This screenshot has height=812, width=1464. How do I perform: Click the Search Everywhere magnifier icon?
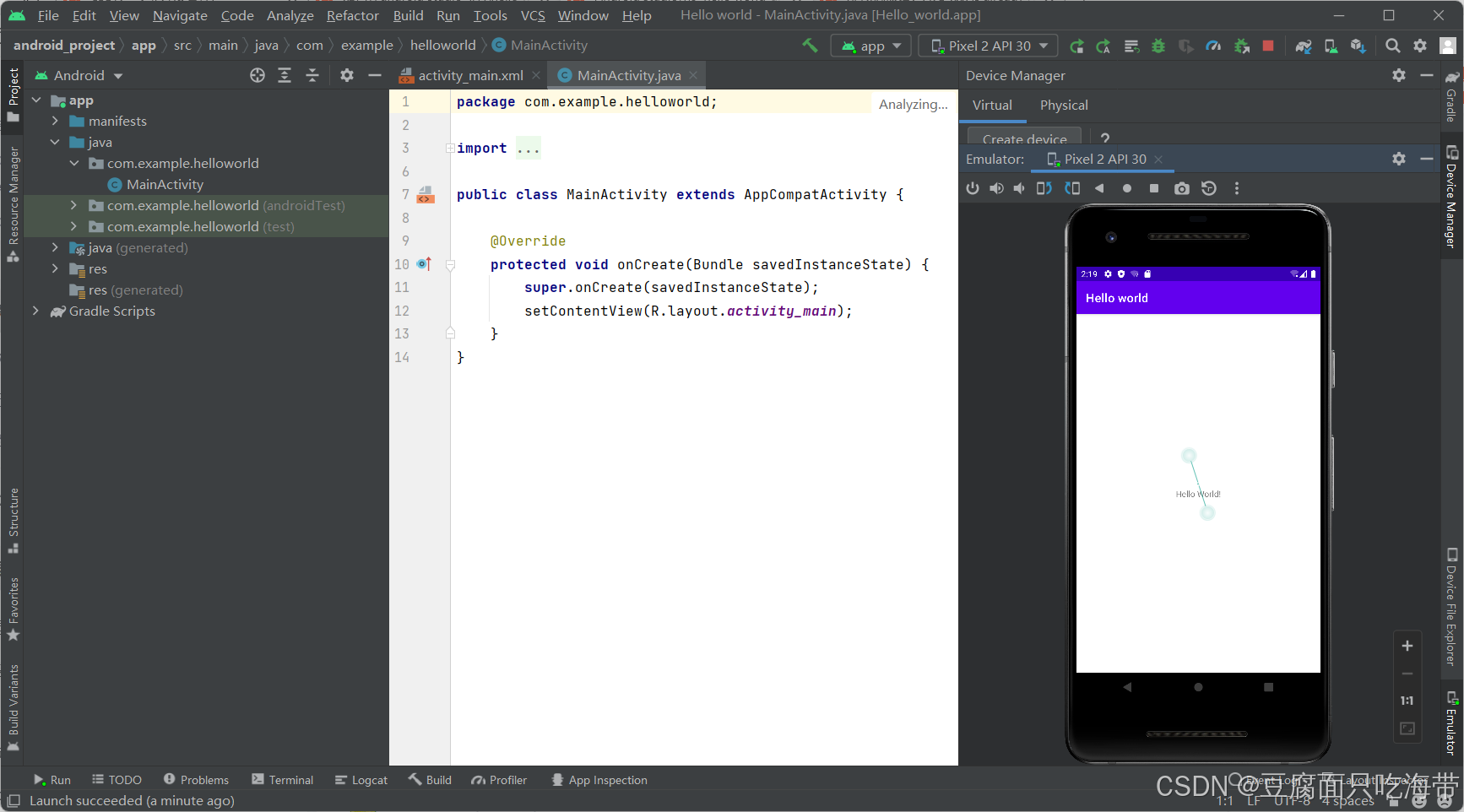pos(1393,46)
